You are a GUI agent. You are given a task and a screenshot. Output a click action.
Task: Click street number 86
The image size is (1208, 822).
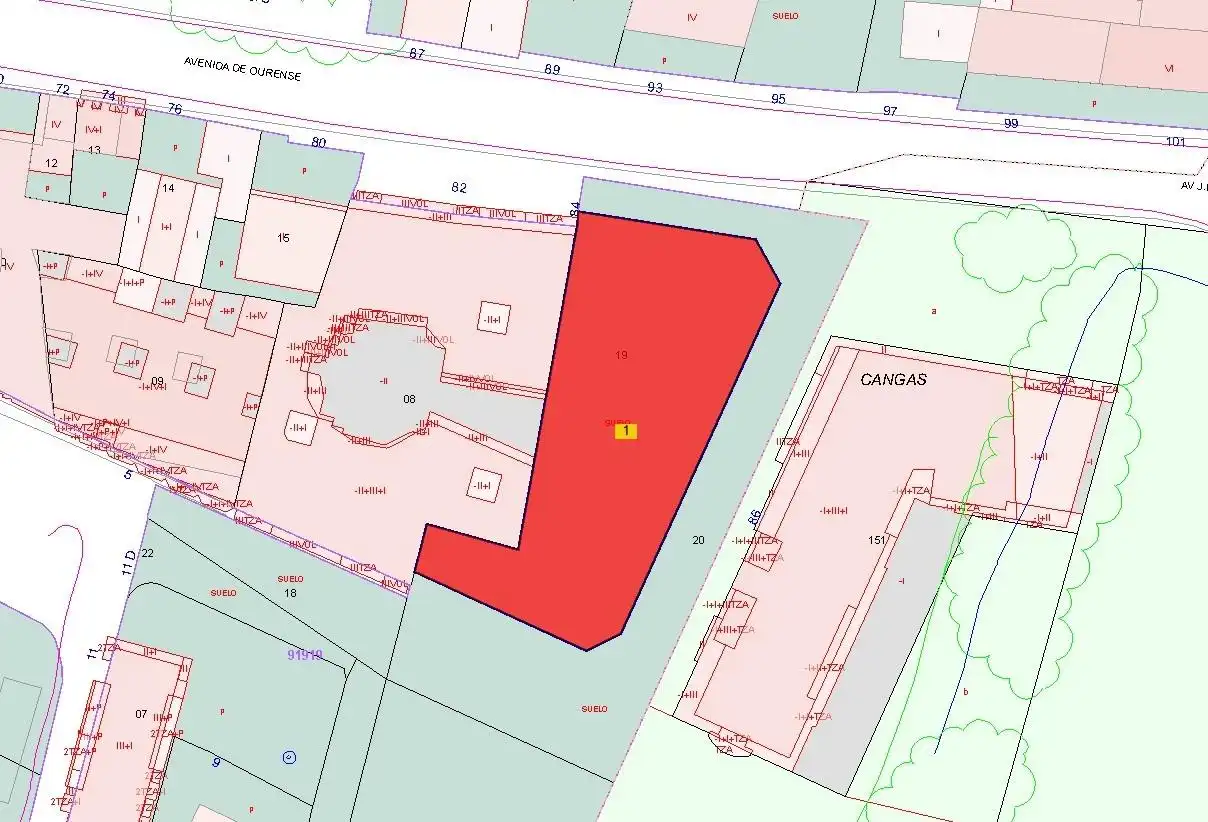point(755,517)
